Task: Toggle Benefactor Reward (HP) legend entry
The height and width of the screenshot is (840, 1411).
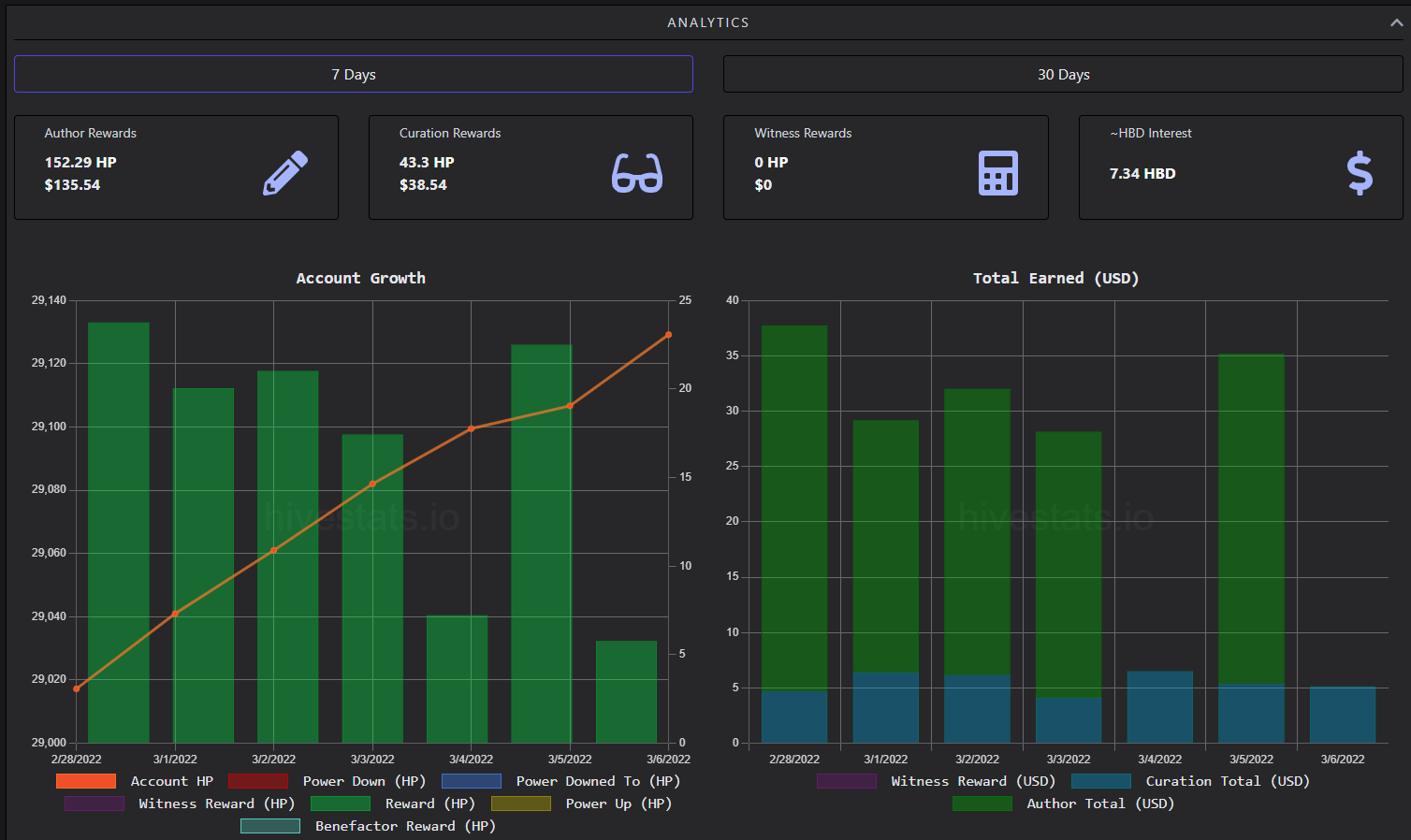Action: point(369,826)
